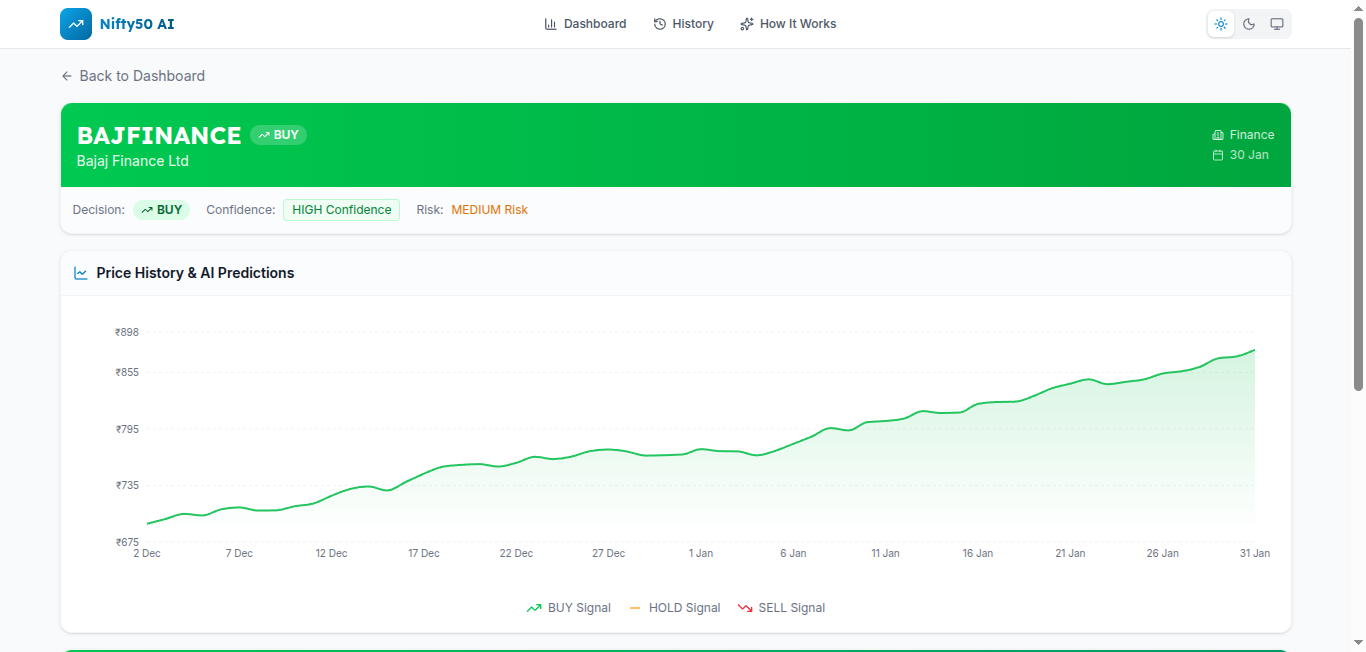
Task: Click Back to Dashboard link
Action: point(141,76)
